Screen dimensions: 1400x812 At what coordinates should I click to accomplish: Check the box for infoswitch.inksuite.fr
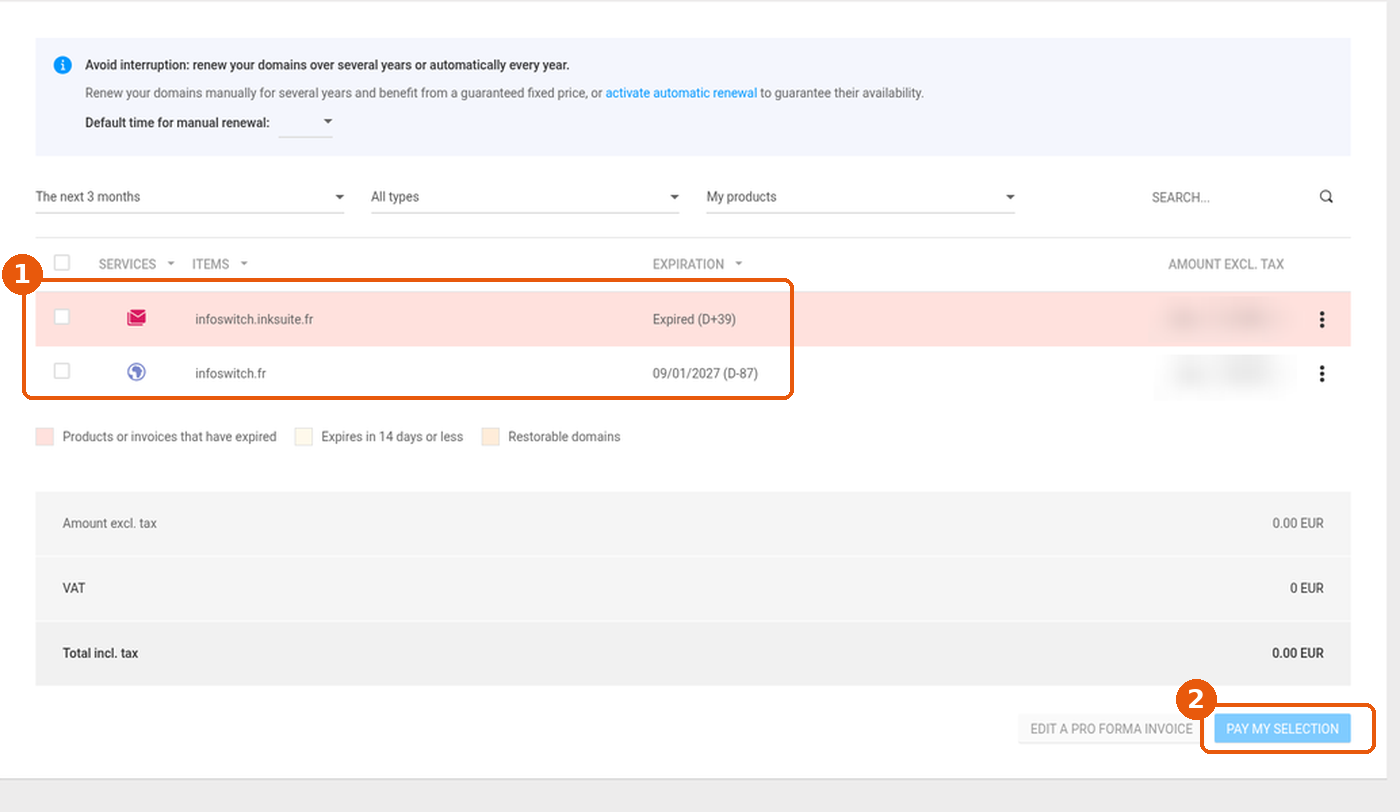pos(62,317)
